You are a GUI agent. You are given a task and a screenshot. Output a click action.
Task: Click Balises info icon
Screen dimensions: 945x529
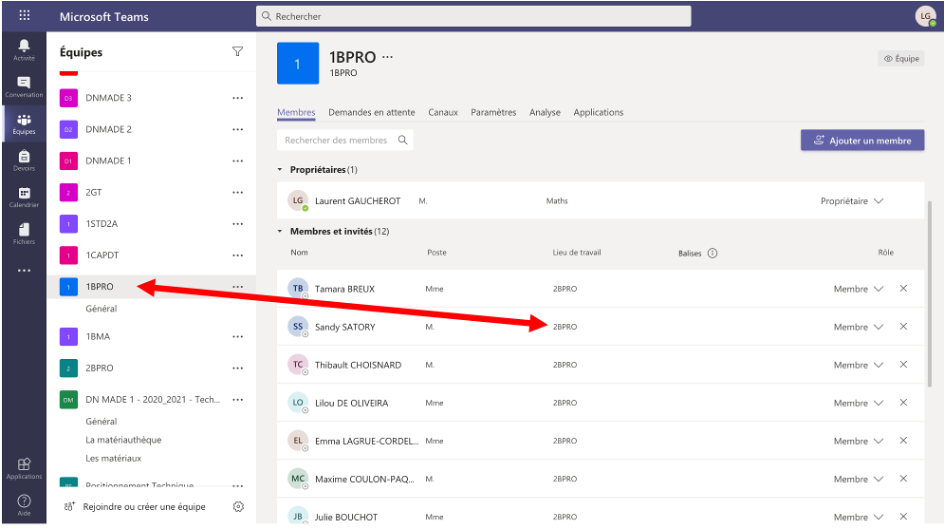(712, 253)
